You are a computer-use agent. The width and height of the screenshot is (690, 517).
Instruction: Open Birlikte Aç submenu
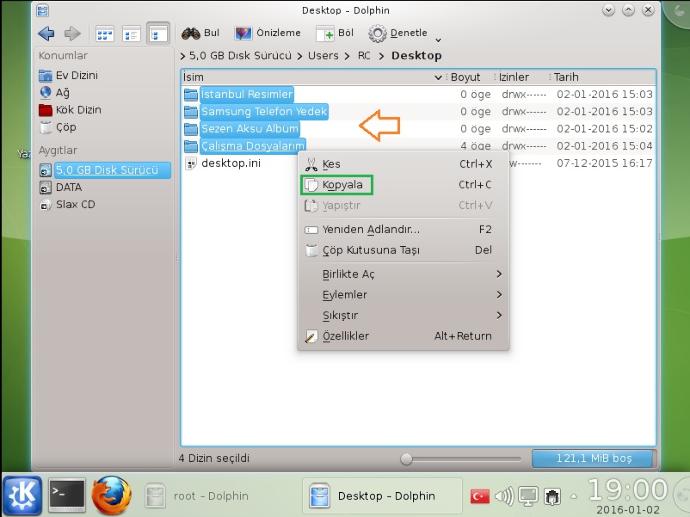[x=403, y=274]
